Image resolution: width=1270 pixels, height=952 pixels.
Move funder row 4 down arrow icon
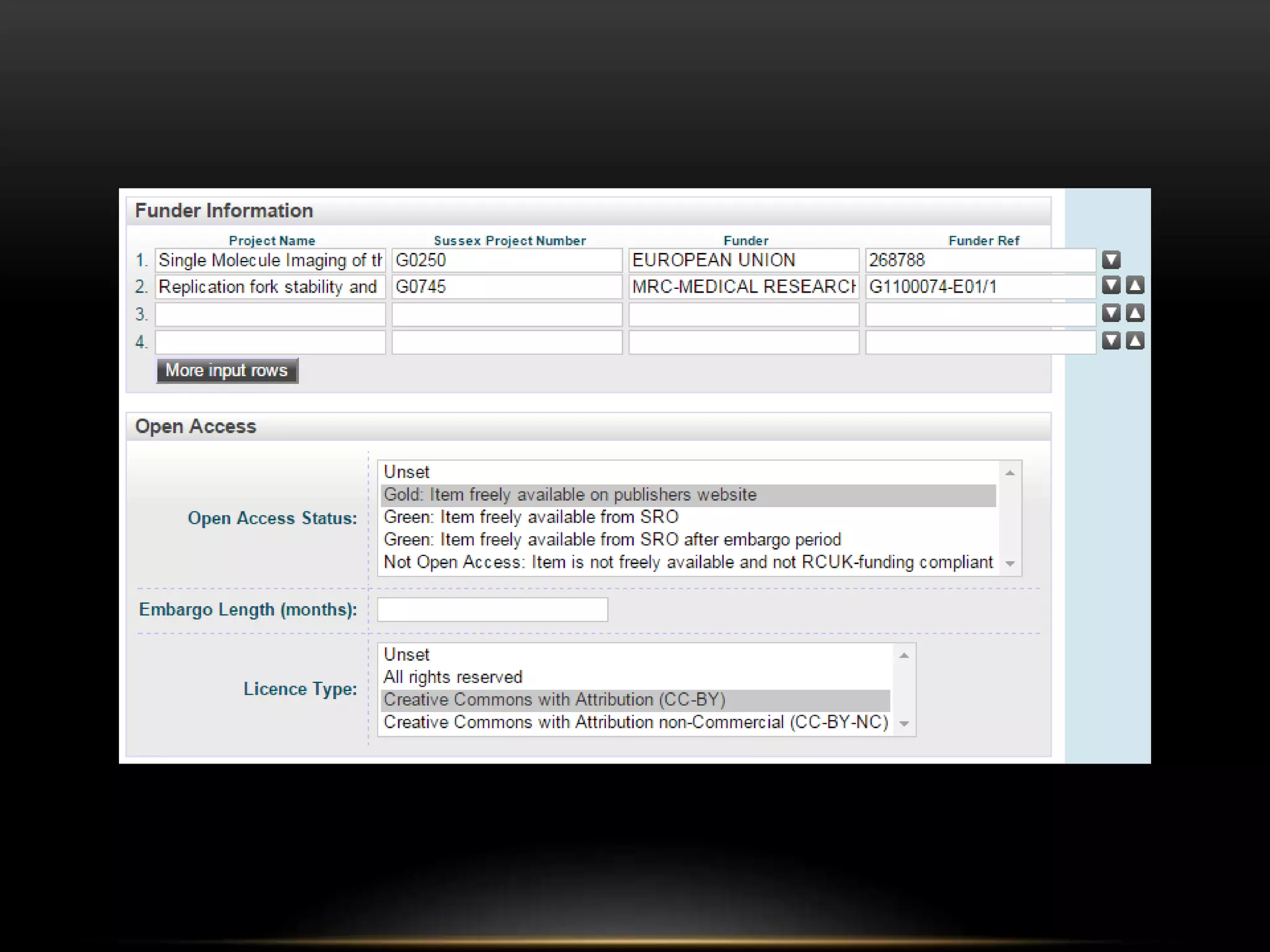point(1111,340)
